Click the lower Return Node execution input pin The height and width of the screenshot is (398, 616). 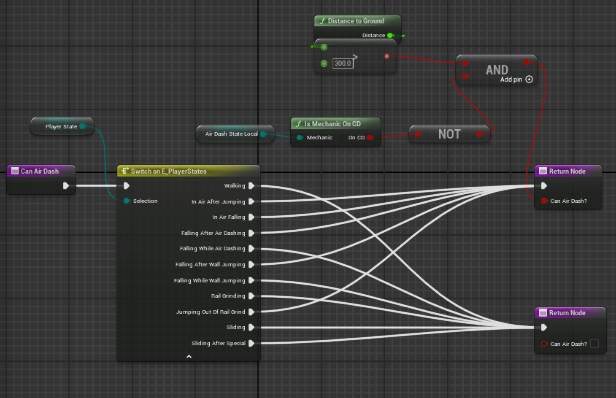point(544,327)
